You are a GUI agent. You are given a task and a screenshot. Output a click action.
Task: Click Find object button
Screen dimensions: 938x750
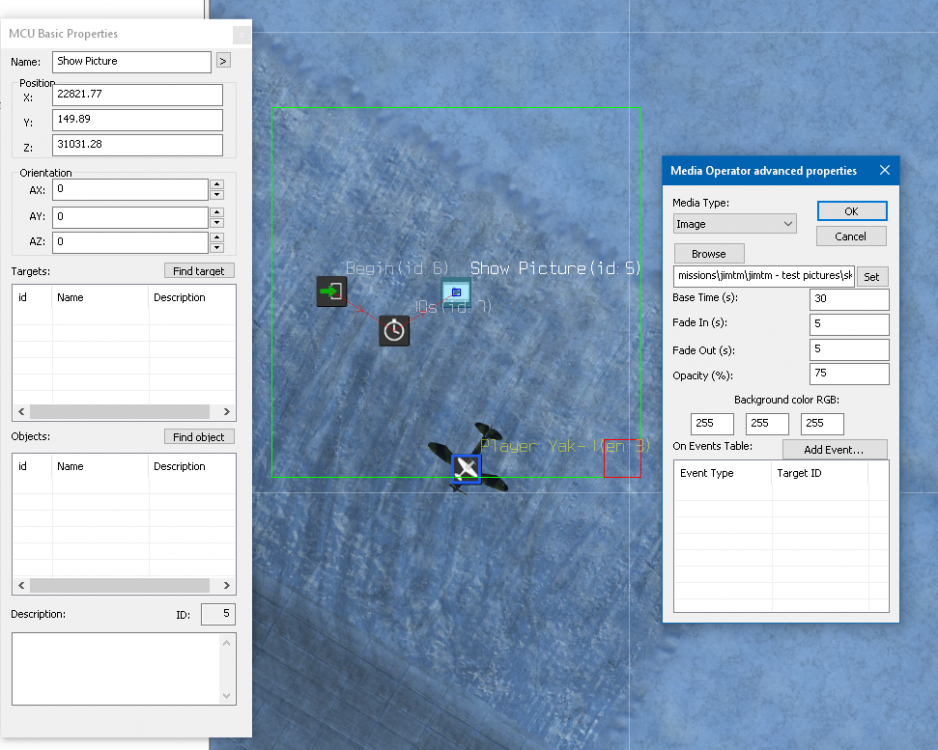200,437
